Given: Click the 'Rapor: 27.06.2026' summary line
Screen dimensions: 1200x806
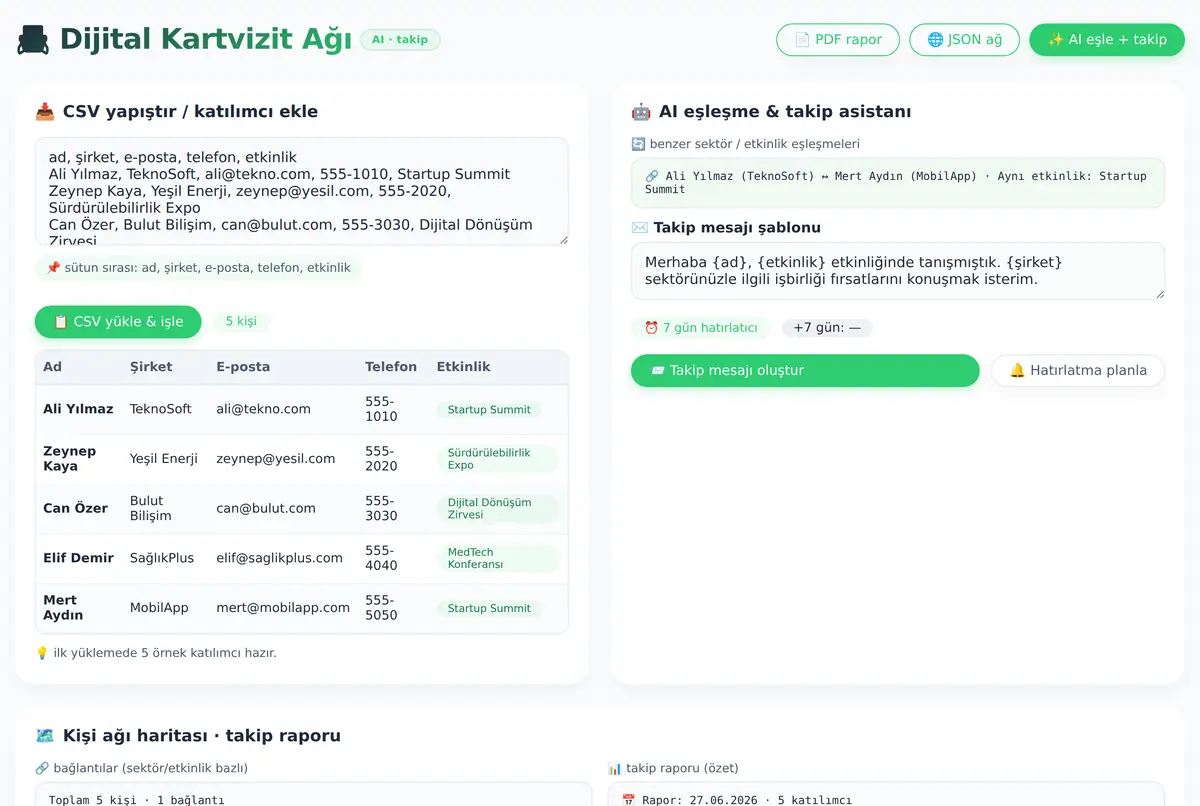Looking at the screenshot, I should click(x=736, y=800).
